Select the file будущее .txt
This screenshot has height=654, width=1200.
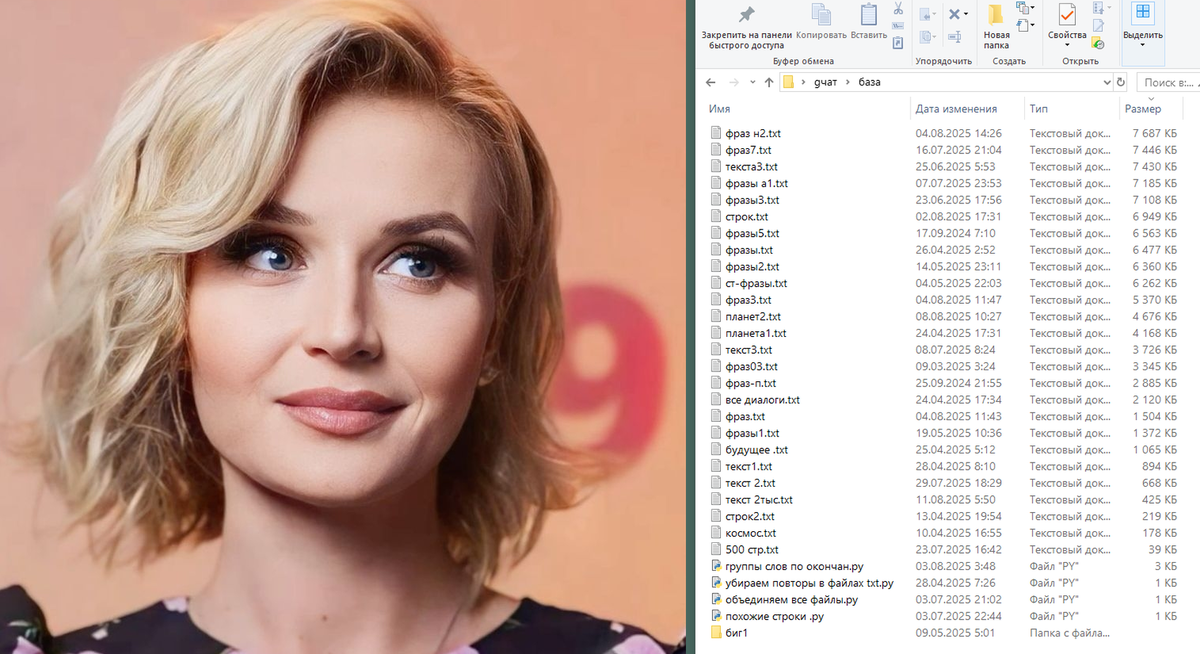[756, 450]
